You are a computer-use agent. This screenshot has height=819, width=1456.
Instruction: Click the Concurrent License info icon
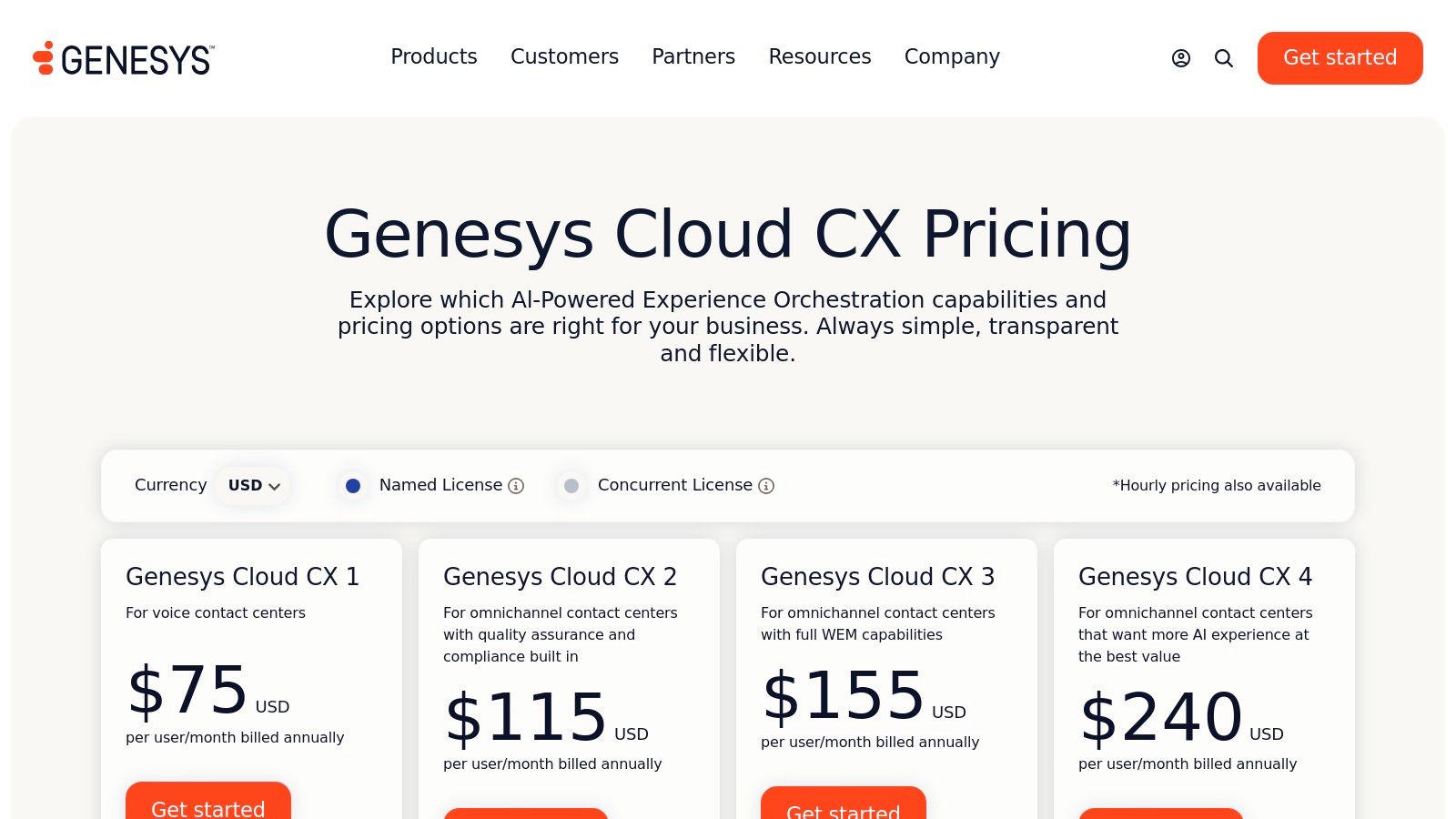click(765, 486)
